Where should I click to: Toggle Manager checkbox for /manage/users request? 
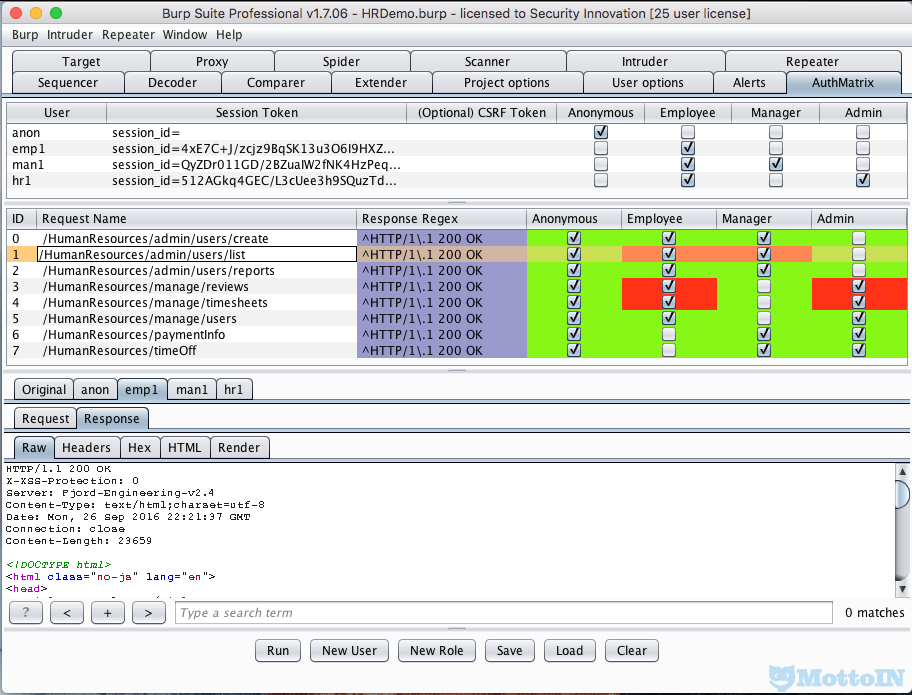click(764, 318)
